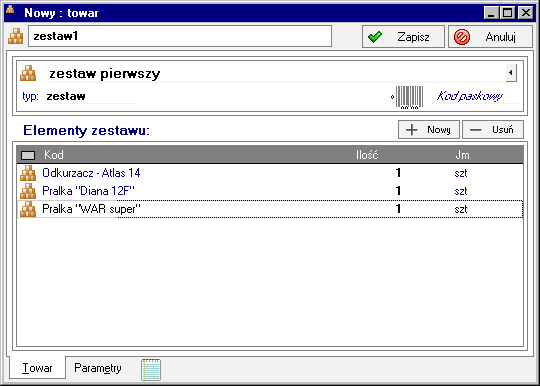Click the icon of Odkurzacz - Atlas 14 row
Screen dimensions: 540x386
click(28, 173)
